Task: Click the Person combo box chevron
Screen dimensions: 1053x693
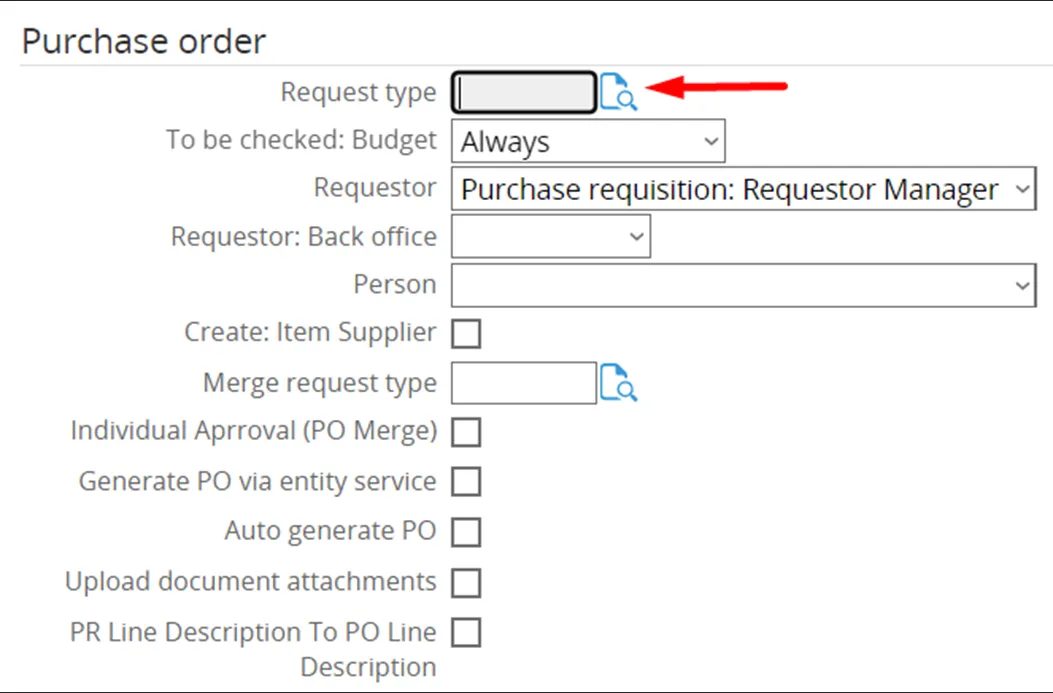Action: pos(1022,284)
